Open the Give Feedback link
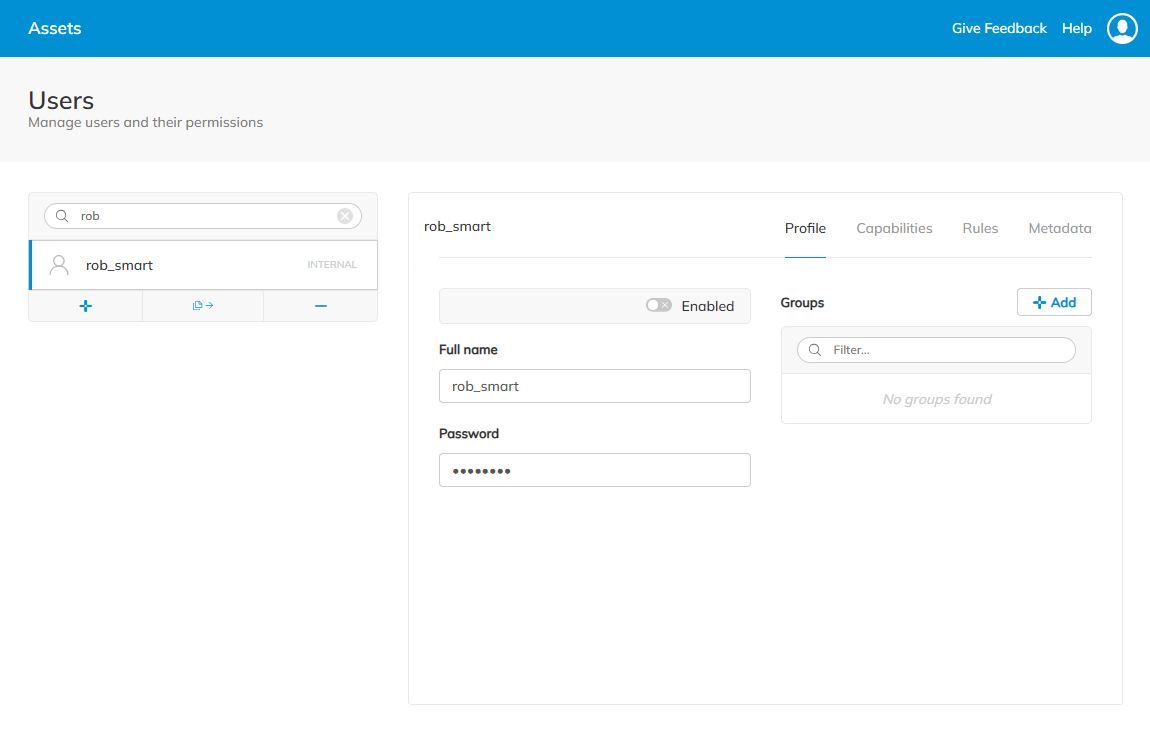The width and height of the screenshot is (1150, 732). pyautogui.click(x=999, y=28)
